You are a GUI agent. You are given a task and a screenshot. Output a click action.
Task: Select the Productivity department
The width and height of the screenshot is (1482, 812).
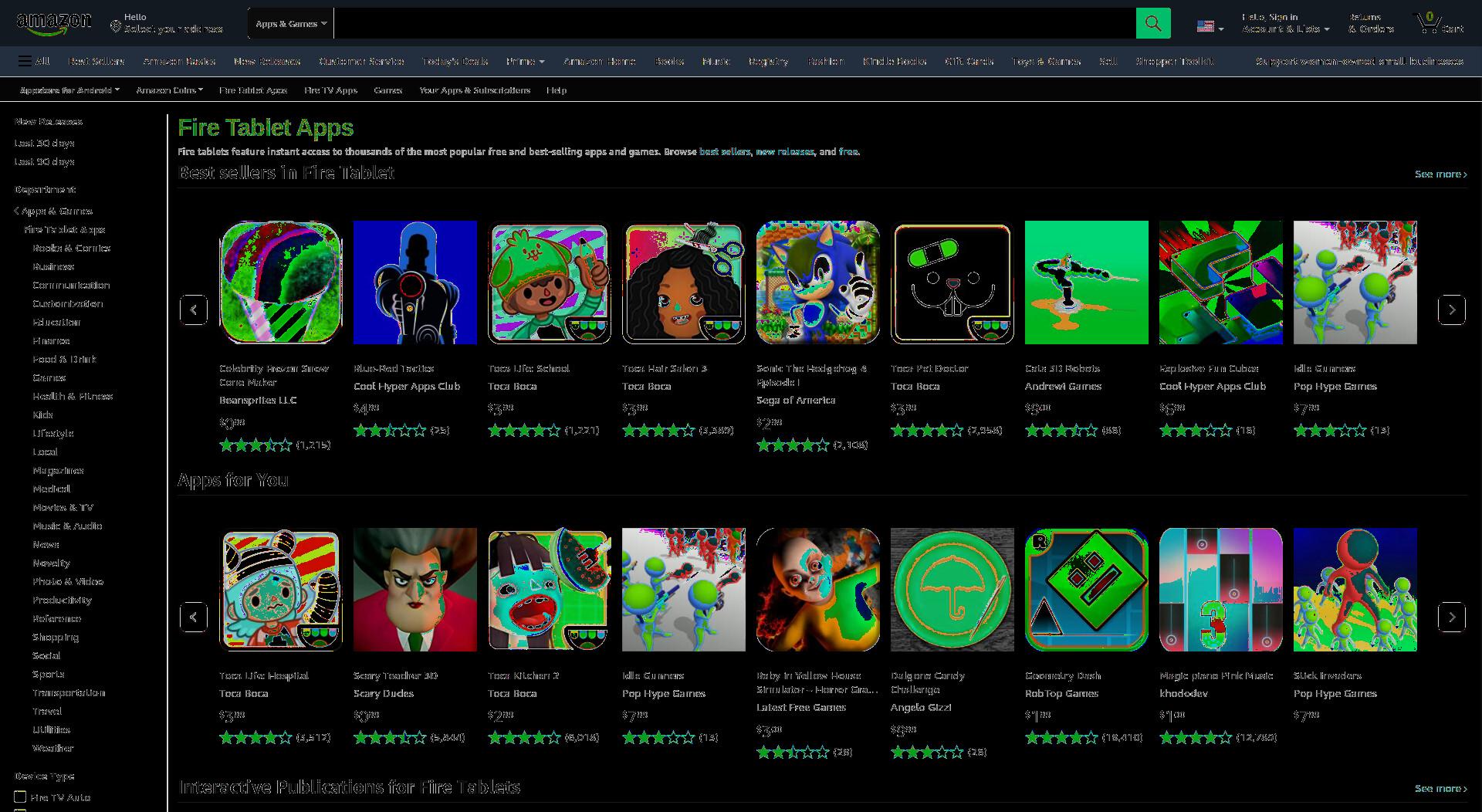[x=62, y=600]
